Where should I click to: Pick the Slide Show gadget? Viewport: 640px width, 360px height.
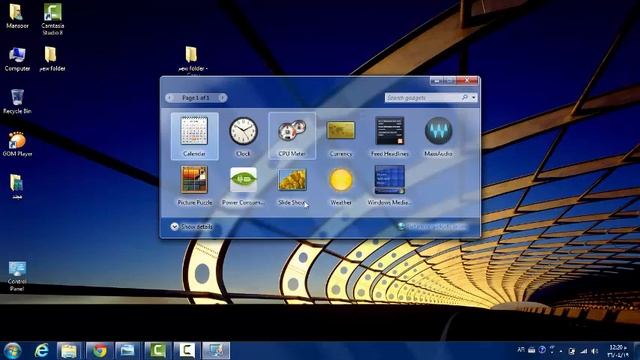point(292,185)
